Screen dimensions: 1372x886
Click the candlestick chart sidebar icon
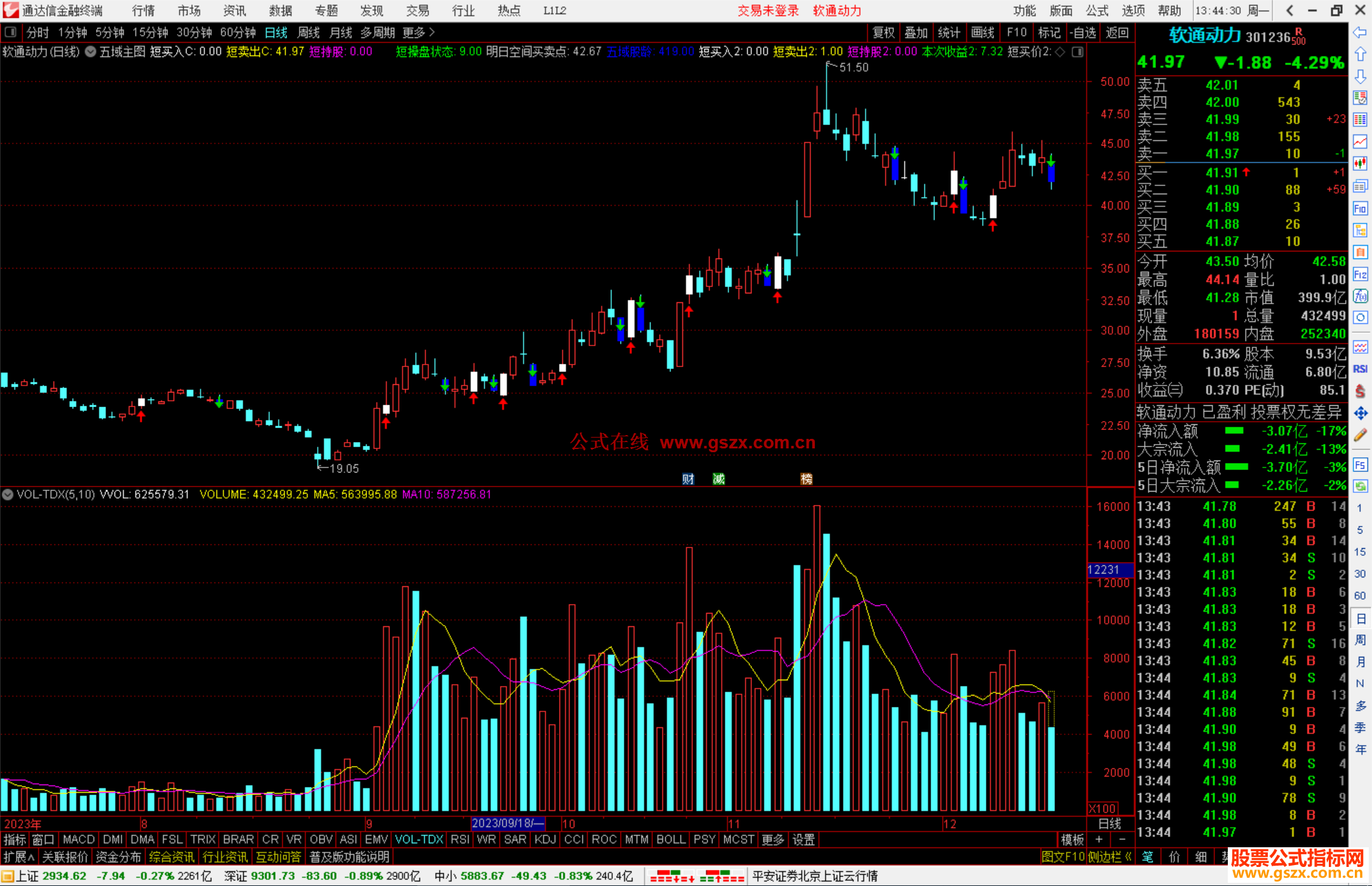1360,163
